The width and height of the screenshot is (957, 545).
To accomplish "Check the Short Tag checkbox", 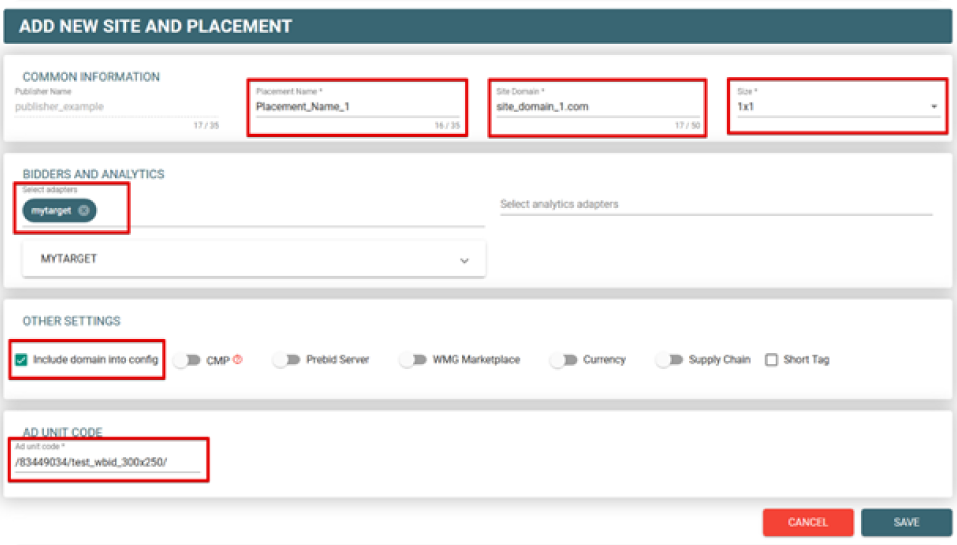I will (771, 359).
